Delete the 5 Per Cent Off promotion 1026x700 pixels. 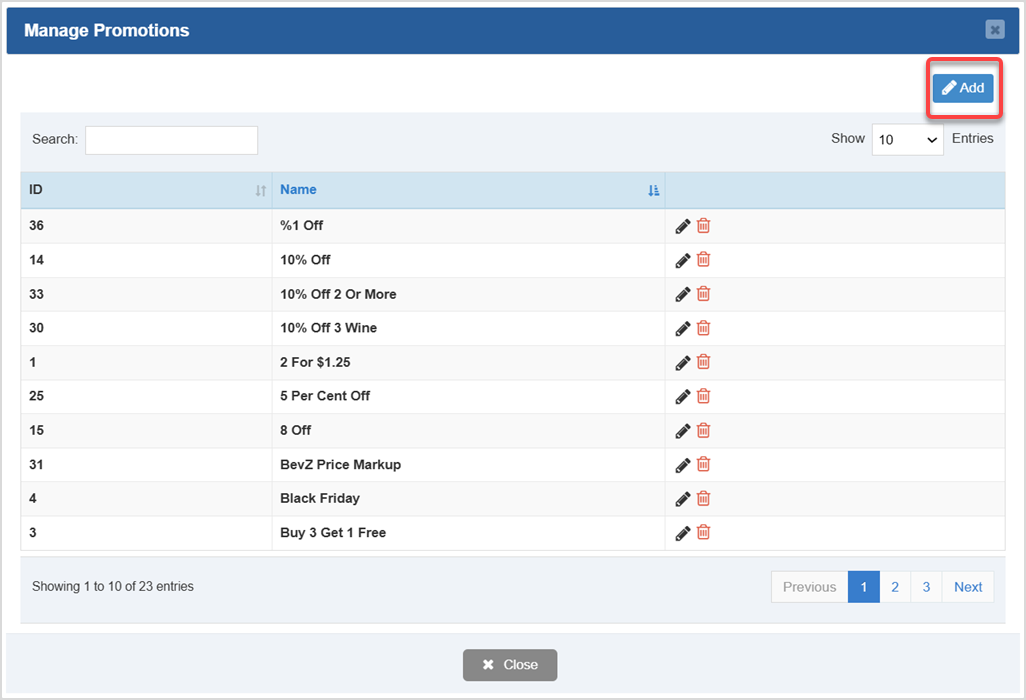703,395
